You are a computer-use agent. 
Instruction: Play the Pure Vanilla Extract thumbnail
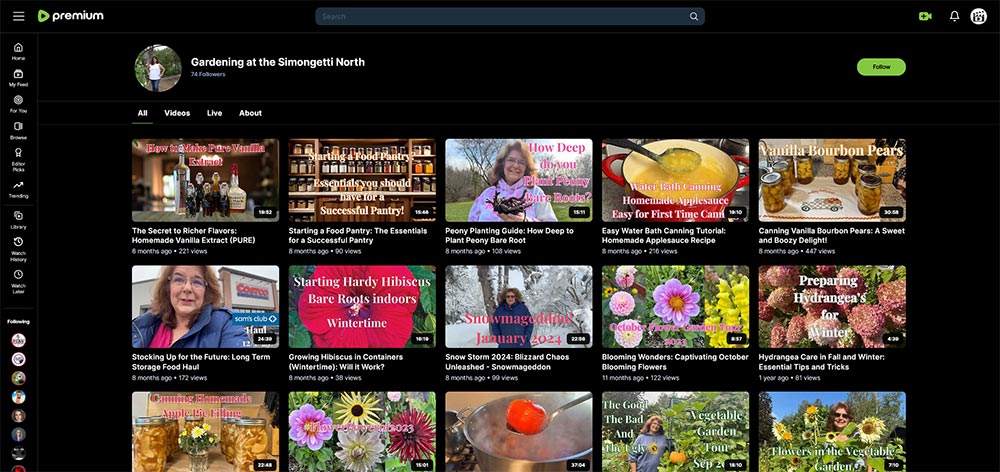point(205,180)
